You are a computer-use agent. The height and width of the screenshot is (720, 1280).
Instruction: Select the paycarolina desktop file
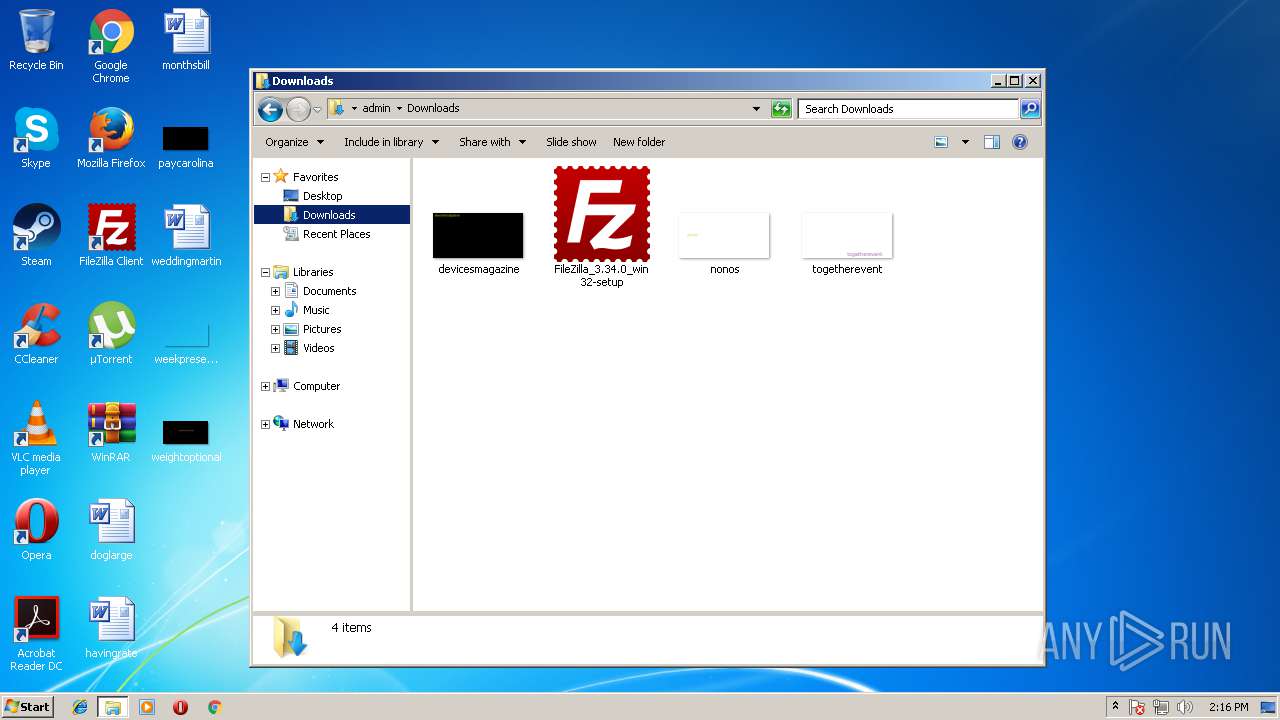click(186, 147)
